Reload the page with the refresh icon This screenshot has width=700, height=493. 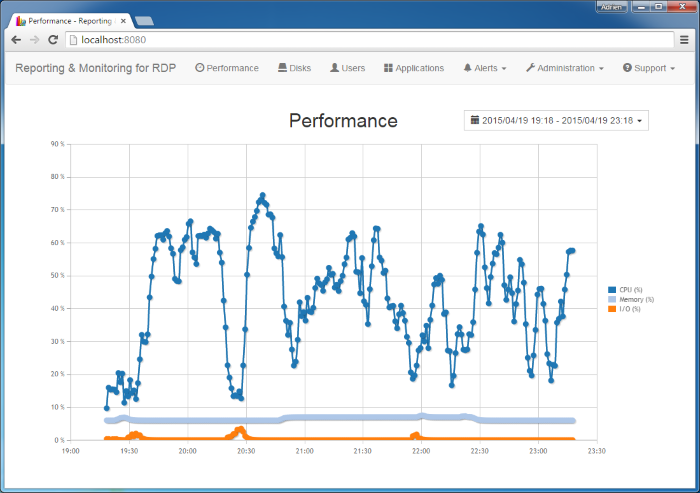click(x=54, y=40)
